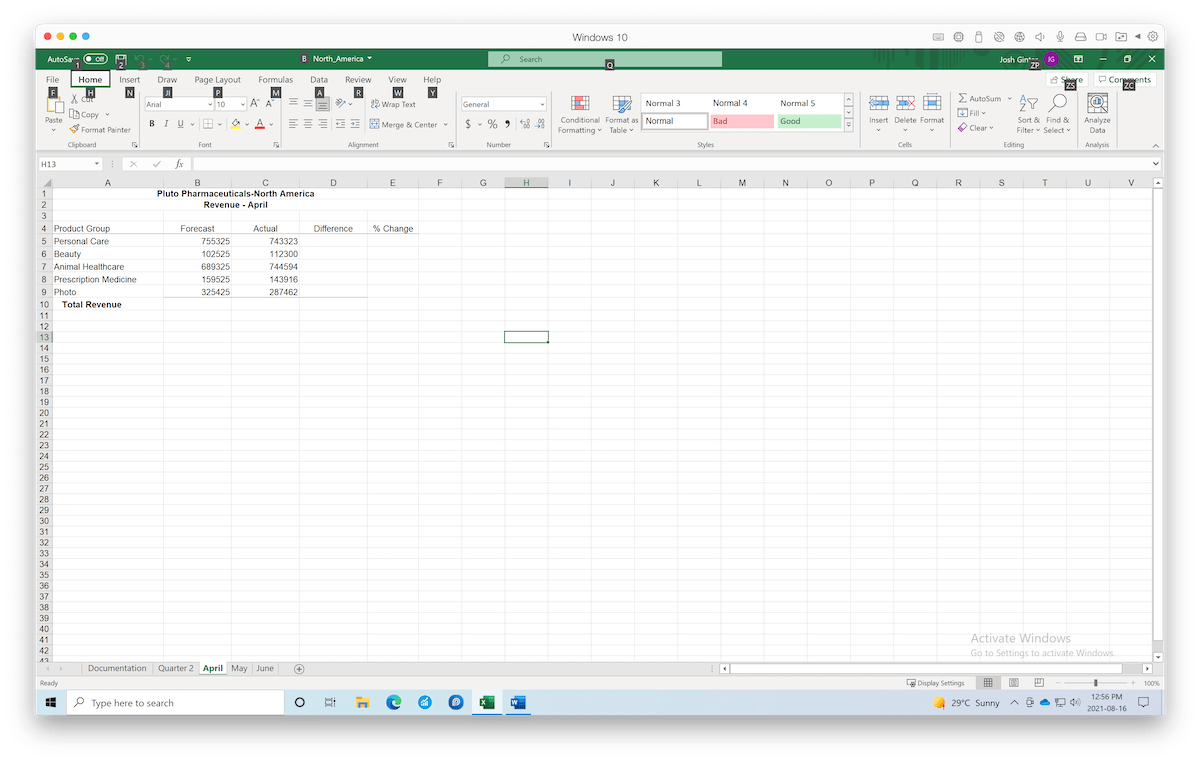Viewport: 1200px width, 762px height.
Task: Open the Comments pane
Action: click(x=1124, y=80)
